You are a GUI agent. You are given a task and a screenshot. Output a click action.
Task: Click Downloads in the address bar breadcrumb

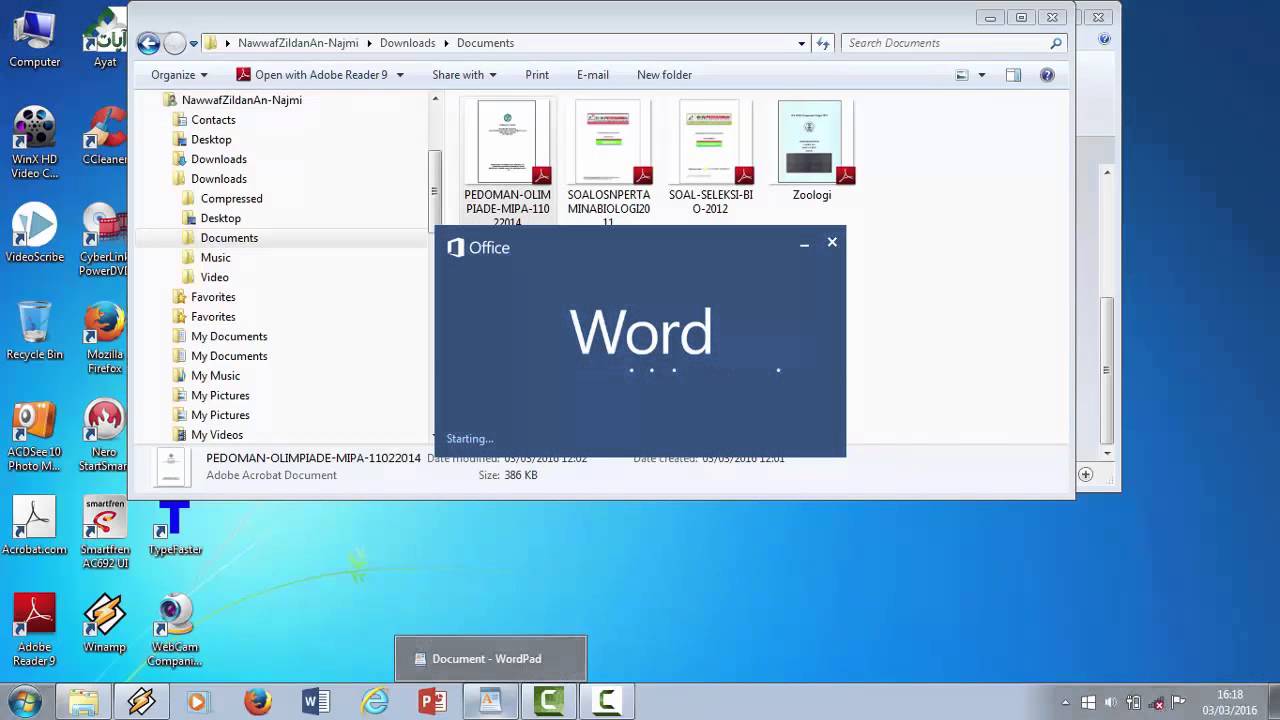pyautogui.click(x=407, y=43)
